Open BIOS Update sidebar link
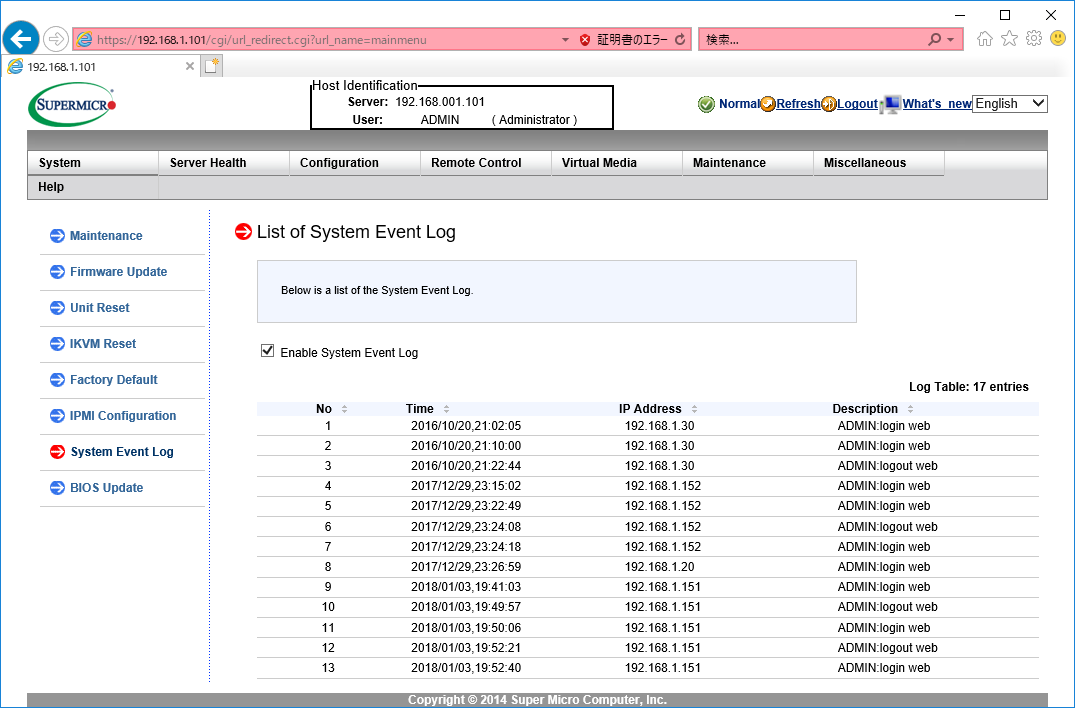Image resolution: width=1075 pixels, height=708 pixels. [106, 487]
